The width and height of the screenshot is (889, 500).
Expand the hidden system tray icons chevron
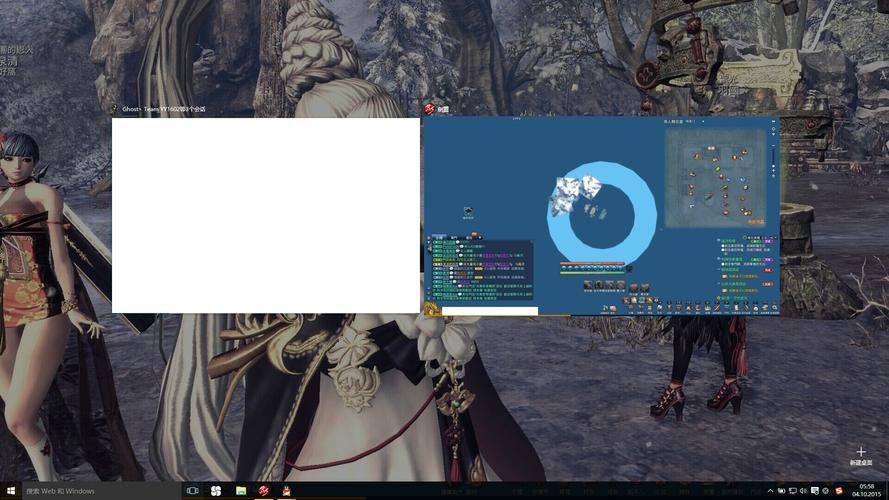tap(771, 491)
